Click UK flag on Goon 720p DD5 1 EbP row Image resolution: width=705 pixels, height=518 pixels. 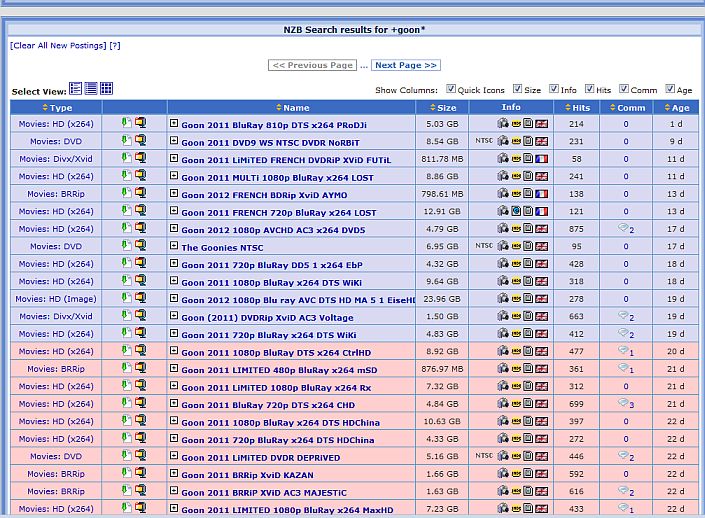click(x=541, y=264)
